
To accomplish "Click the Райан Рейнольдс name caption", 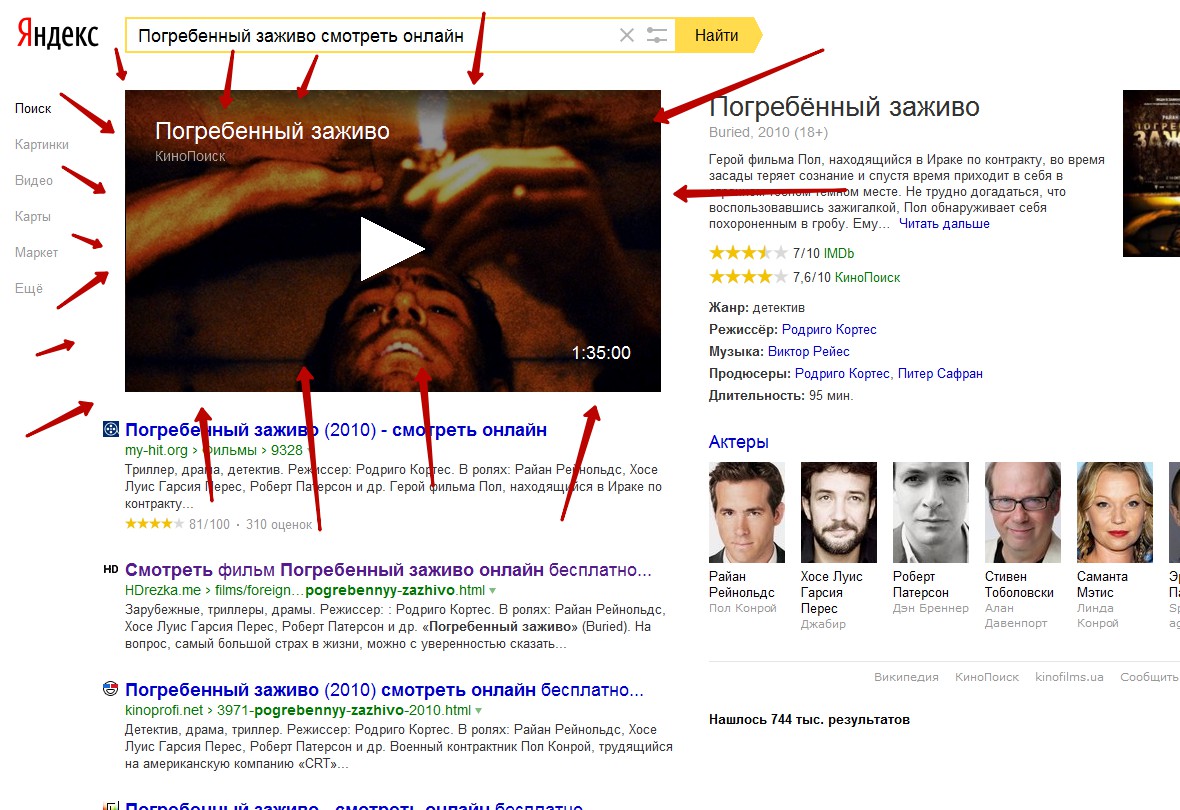I will [741, 584].
